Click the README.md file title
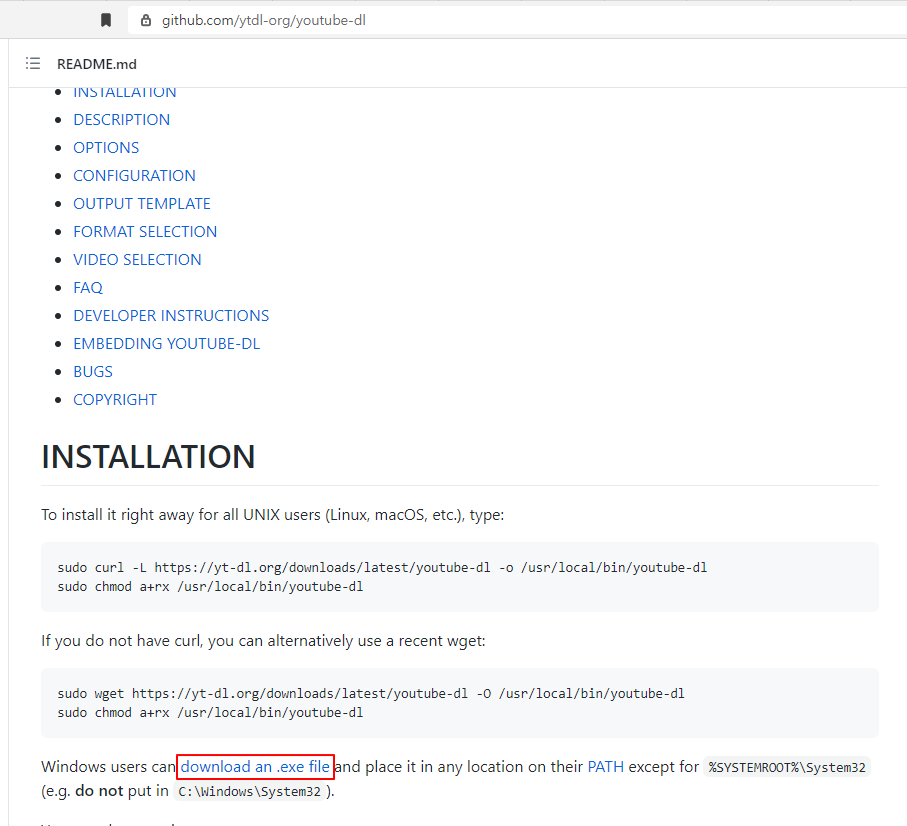The width and height of the screenshot is (907, 826). point(97,64)
